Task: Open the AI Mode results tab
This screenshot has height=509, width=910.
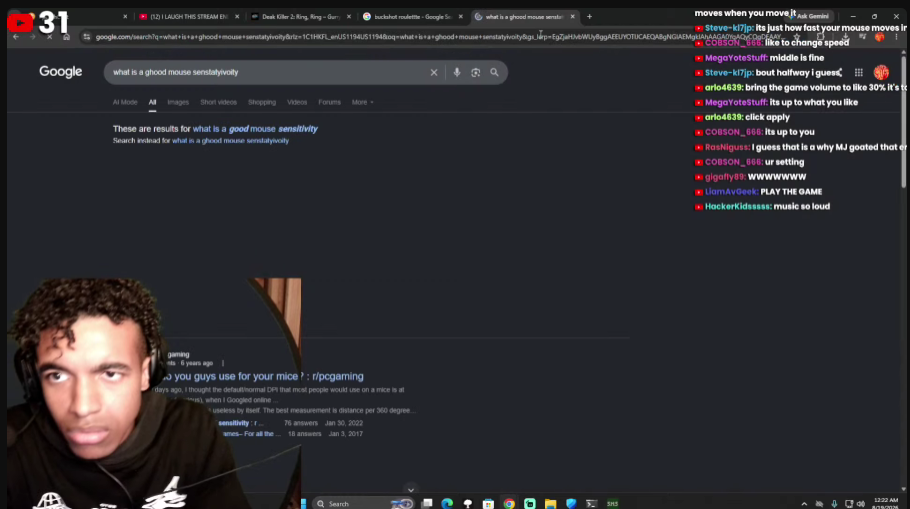Action: (x=125, y=102)
